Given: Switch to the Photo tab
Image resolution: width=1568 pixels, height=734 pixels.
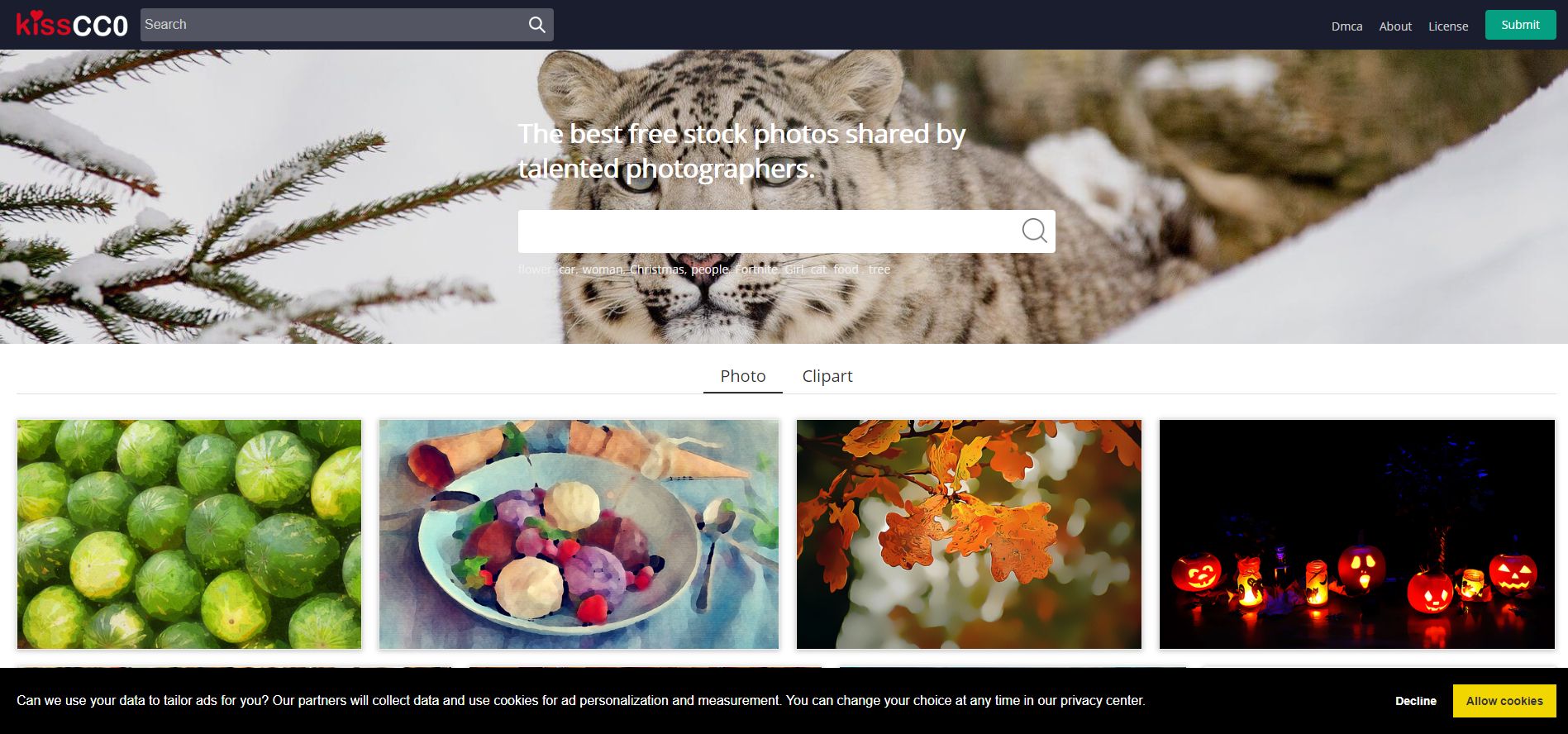Looking at the screenshot, I should coord(743,376).
